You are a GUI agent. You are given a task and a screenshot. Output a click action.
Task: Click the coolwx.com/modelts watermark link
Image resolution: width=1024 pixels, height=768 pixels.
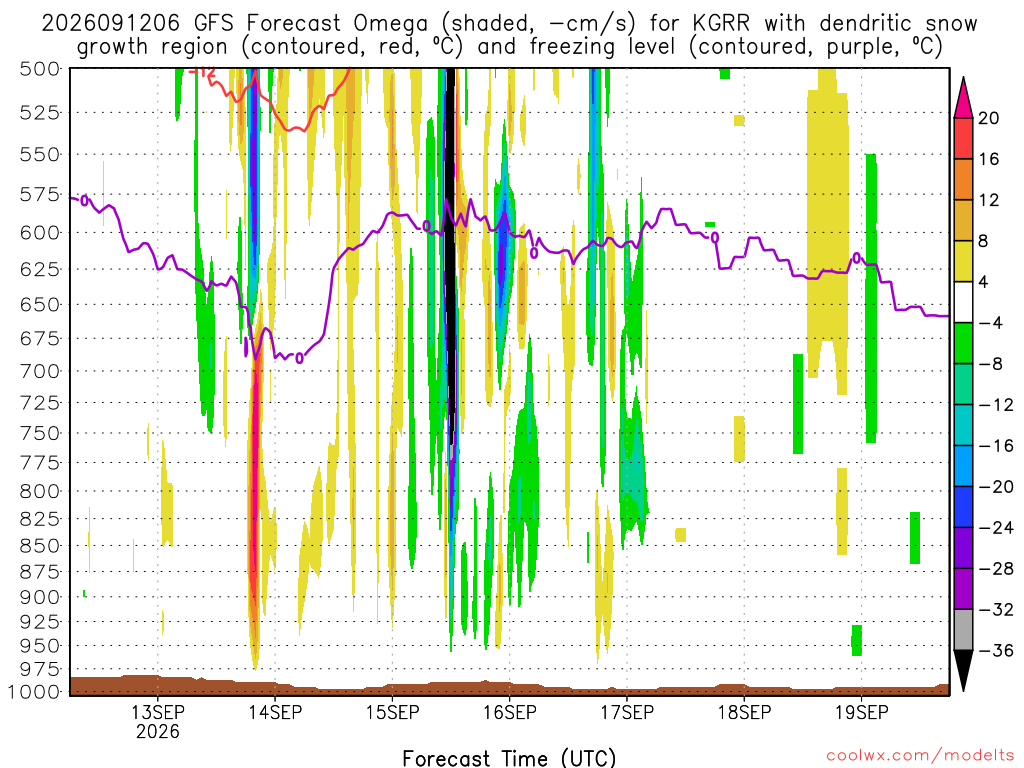point(920,755)
